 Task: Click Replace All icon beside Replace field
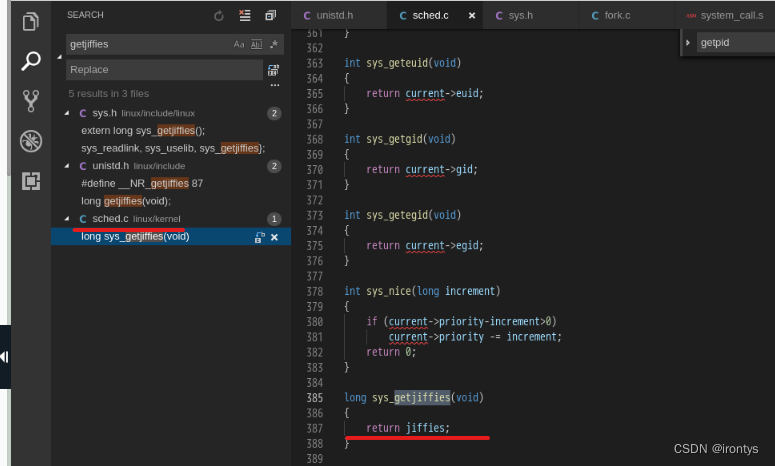(273, 70)
